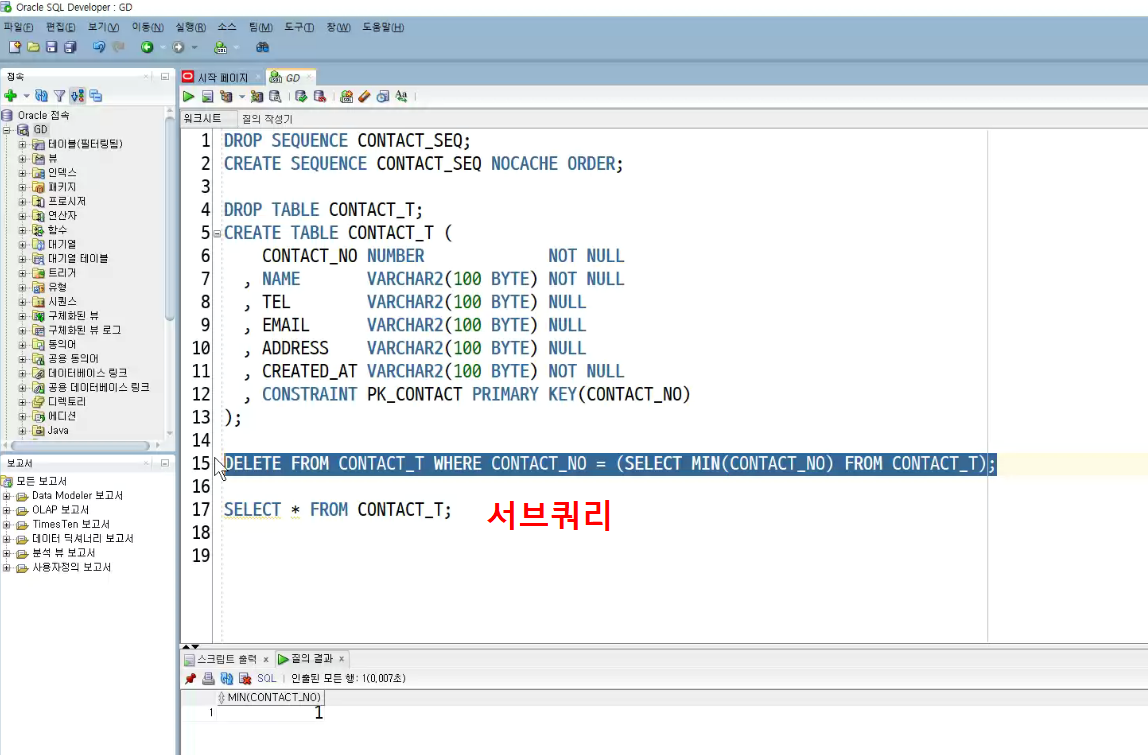Close the 질의 결과 tab
Image resolution: width=1148 pixels, height=755 pixels.
(341, 659)
